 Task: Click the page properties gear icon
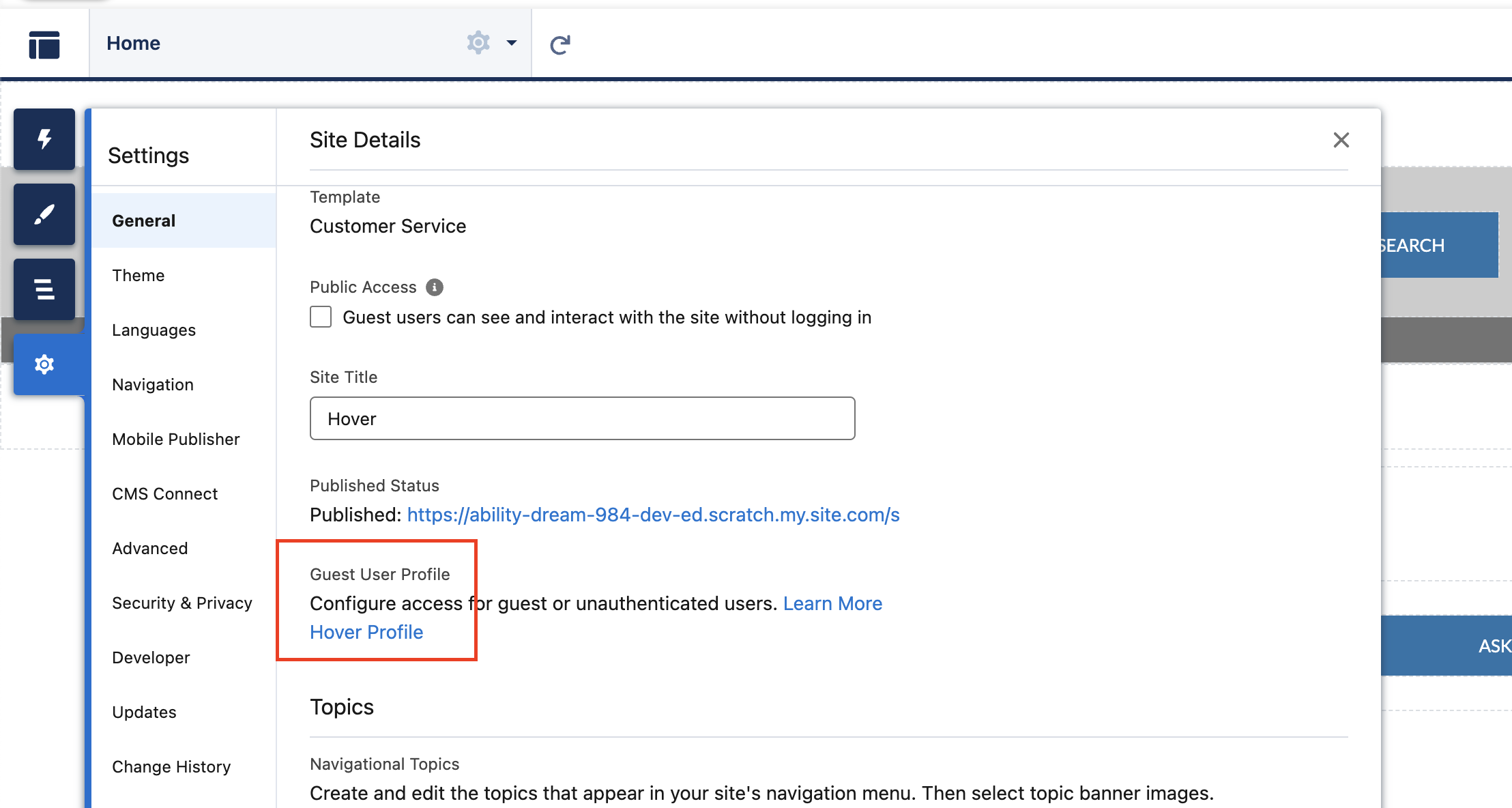tap(478, 43)
